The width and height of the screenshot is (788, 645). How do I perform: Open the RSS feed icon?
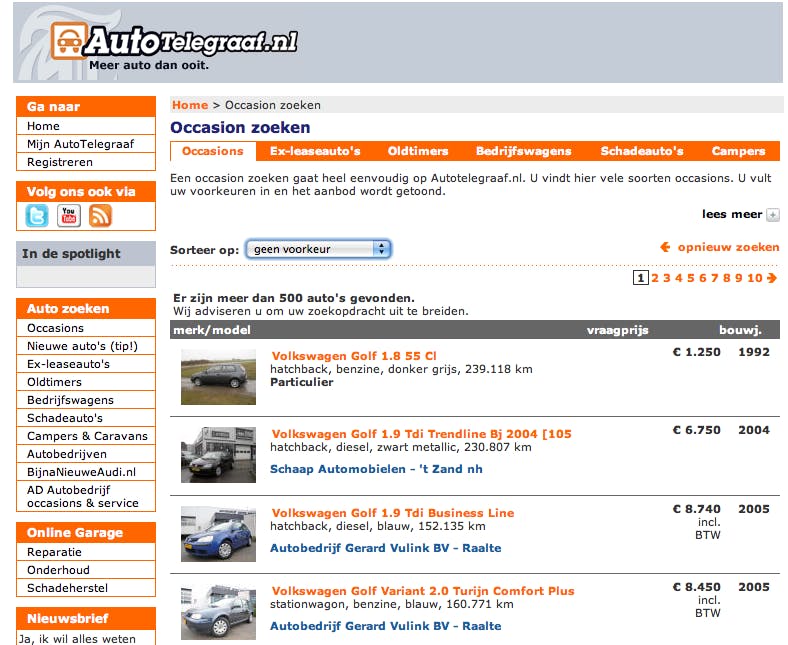tap(100, 216)
